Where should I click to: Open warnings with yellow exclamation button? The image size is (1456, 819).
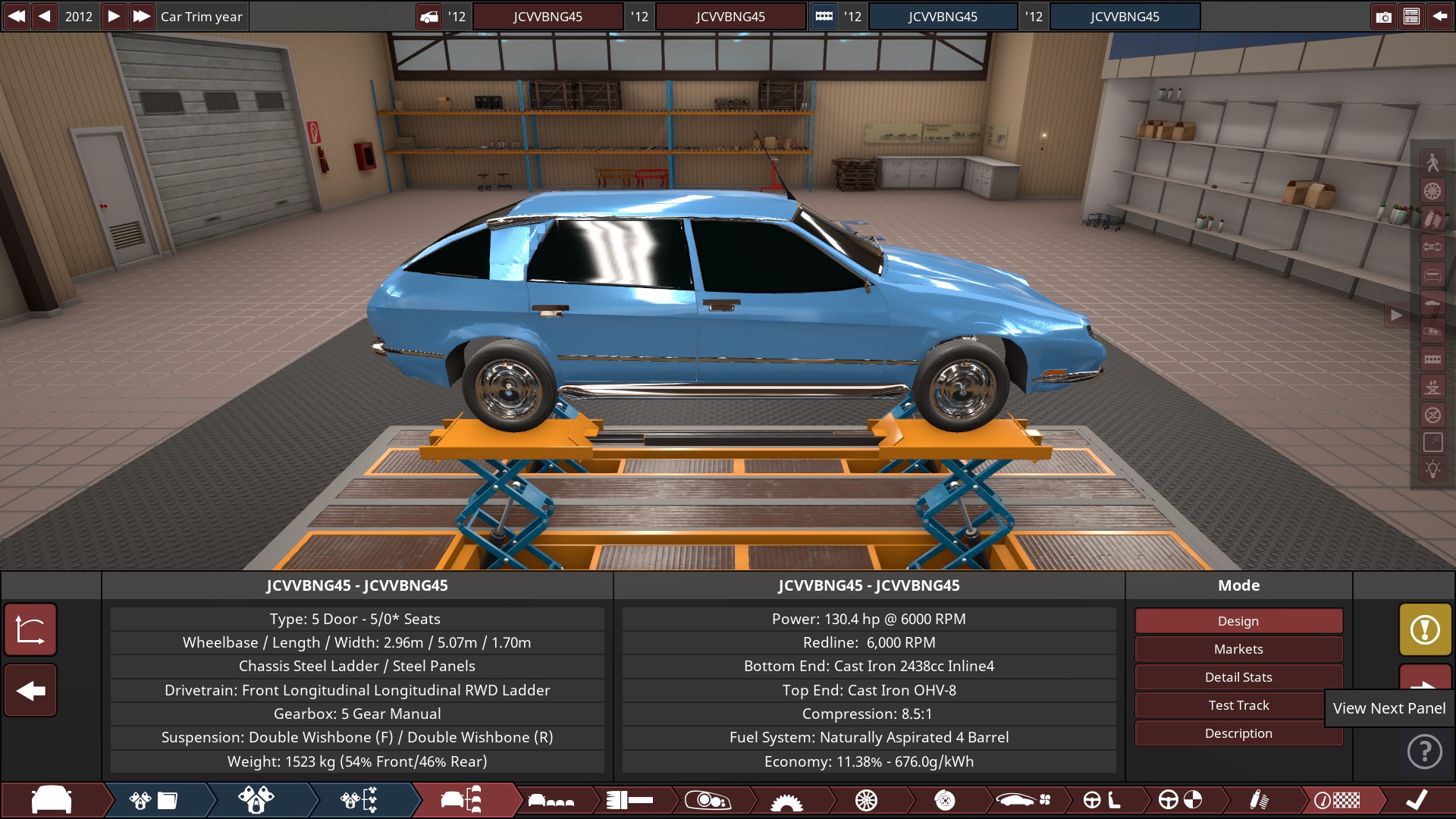pyautogui.click(x=1425, y=629)
